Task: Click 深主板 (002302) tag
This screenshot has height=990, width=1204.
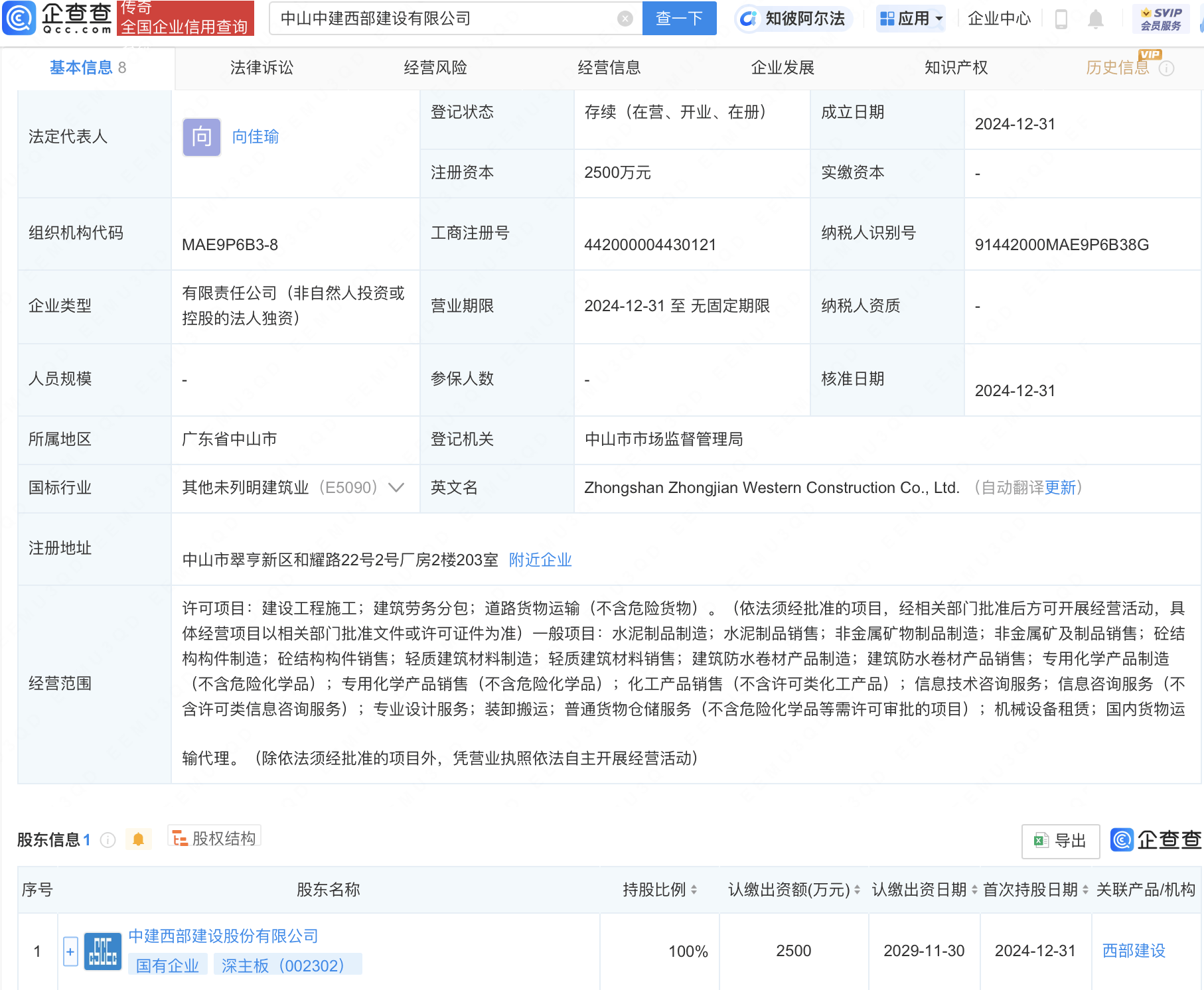Action: (288, 965)
